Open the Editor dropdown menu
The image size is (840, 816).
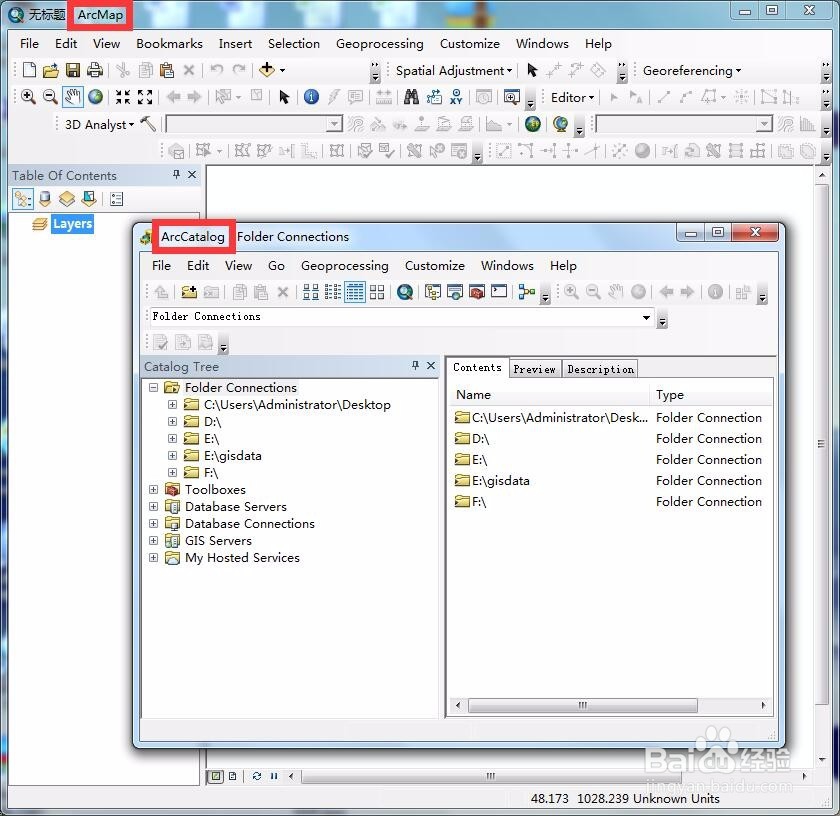[x=572, y=98]
